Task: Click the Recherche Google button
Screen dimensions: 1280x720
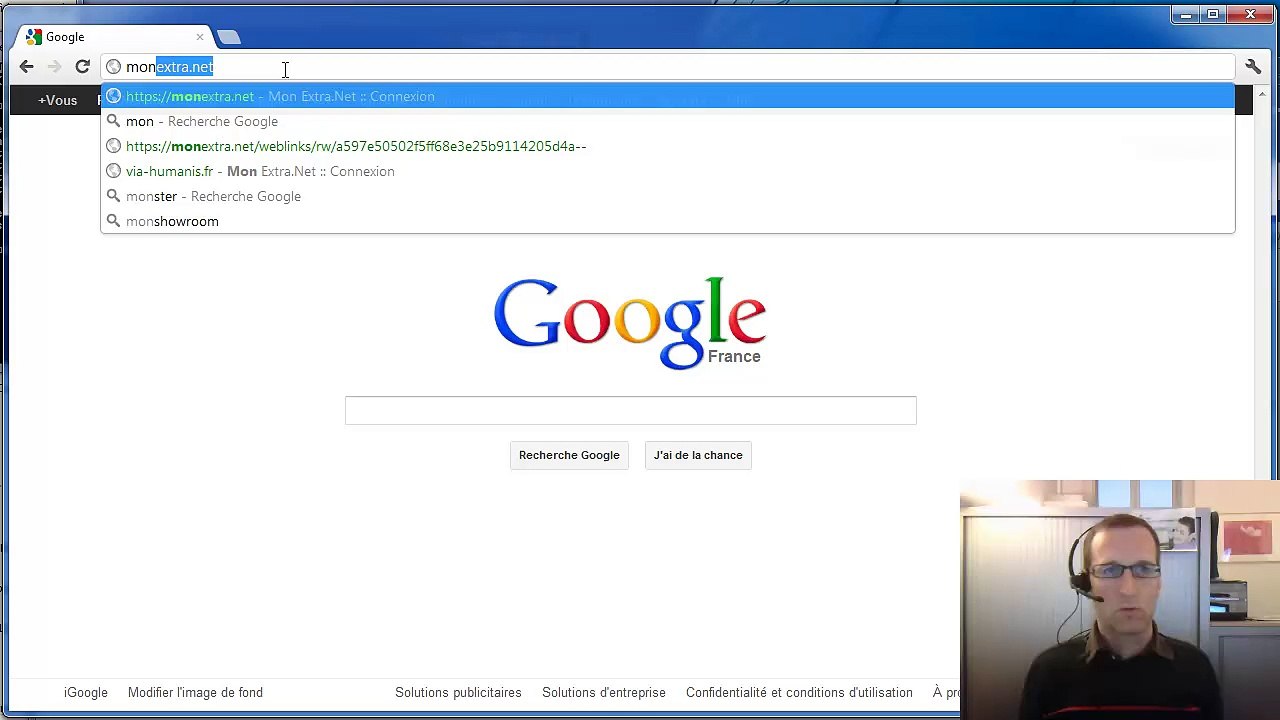Action: tap(569, 455)
